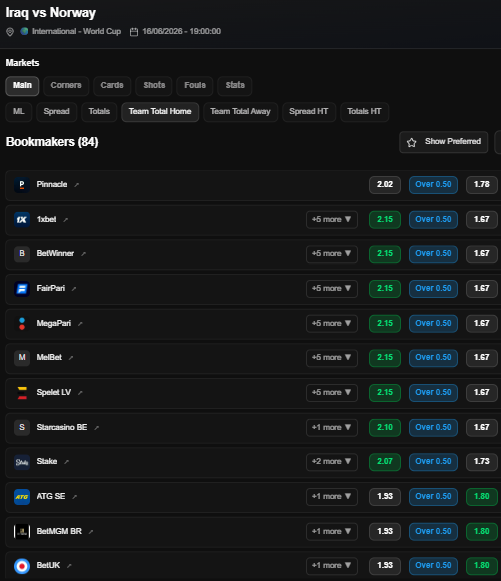Open FairPari external link arrow
Screen dimensions: 501x581
[x=74, y=289]
